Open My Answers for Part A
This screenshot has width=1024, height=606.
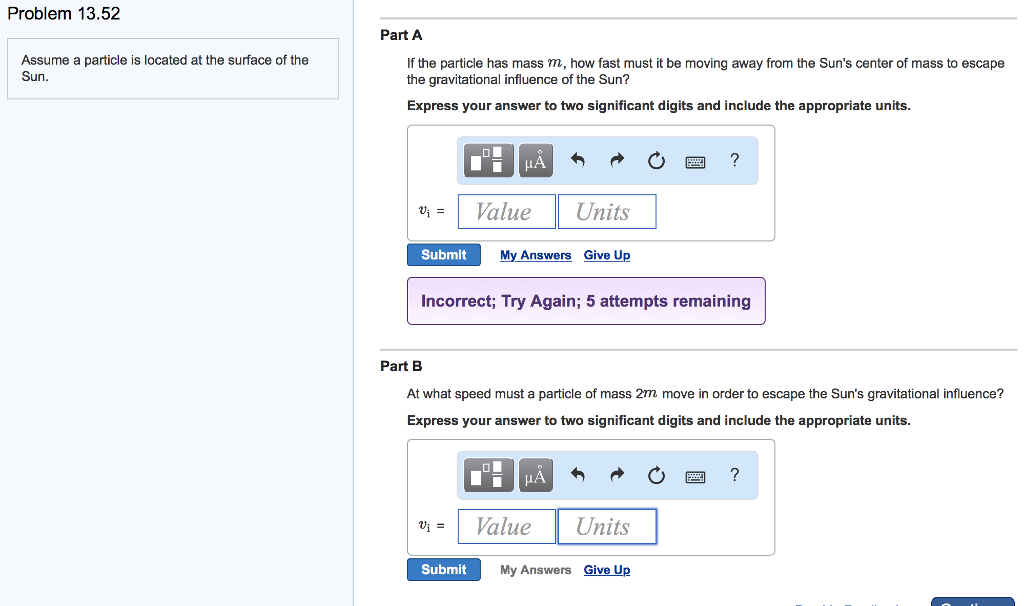[535, 255]
